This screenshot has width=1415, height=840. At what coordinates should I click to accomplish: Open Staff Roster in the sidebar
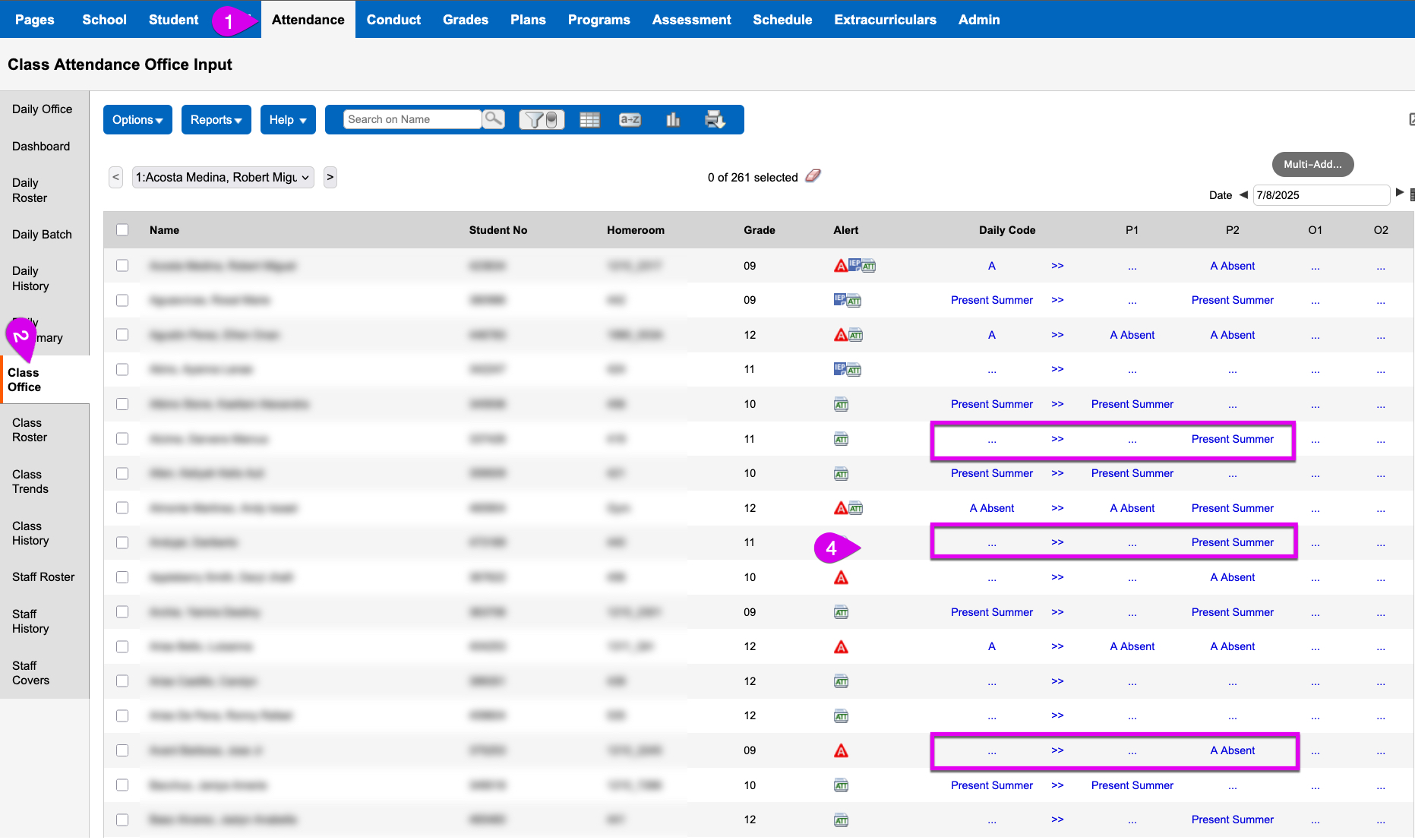[43, 577]
